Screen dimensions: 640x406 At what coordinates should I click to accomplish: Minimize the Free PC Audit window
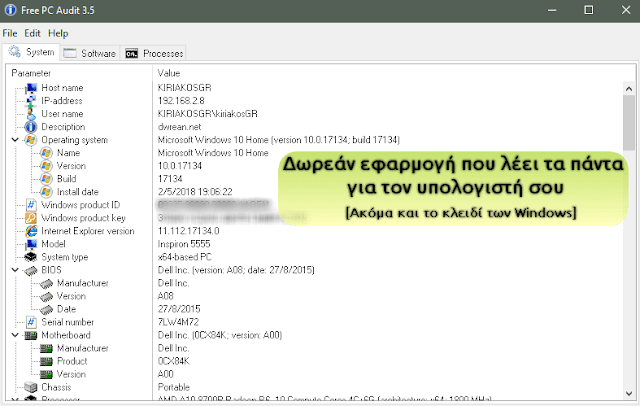(552, 10)
